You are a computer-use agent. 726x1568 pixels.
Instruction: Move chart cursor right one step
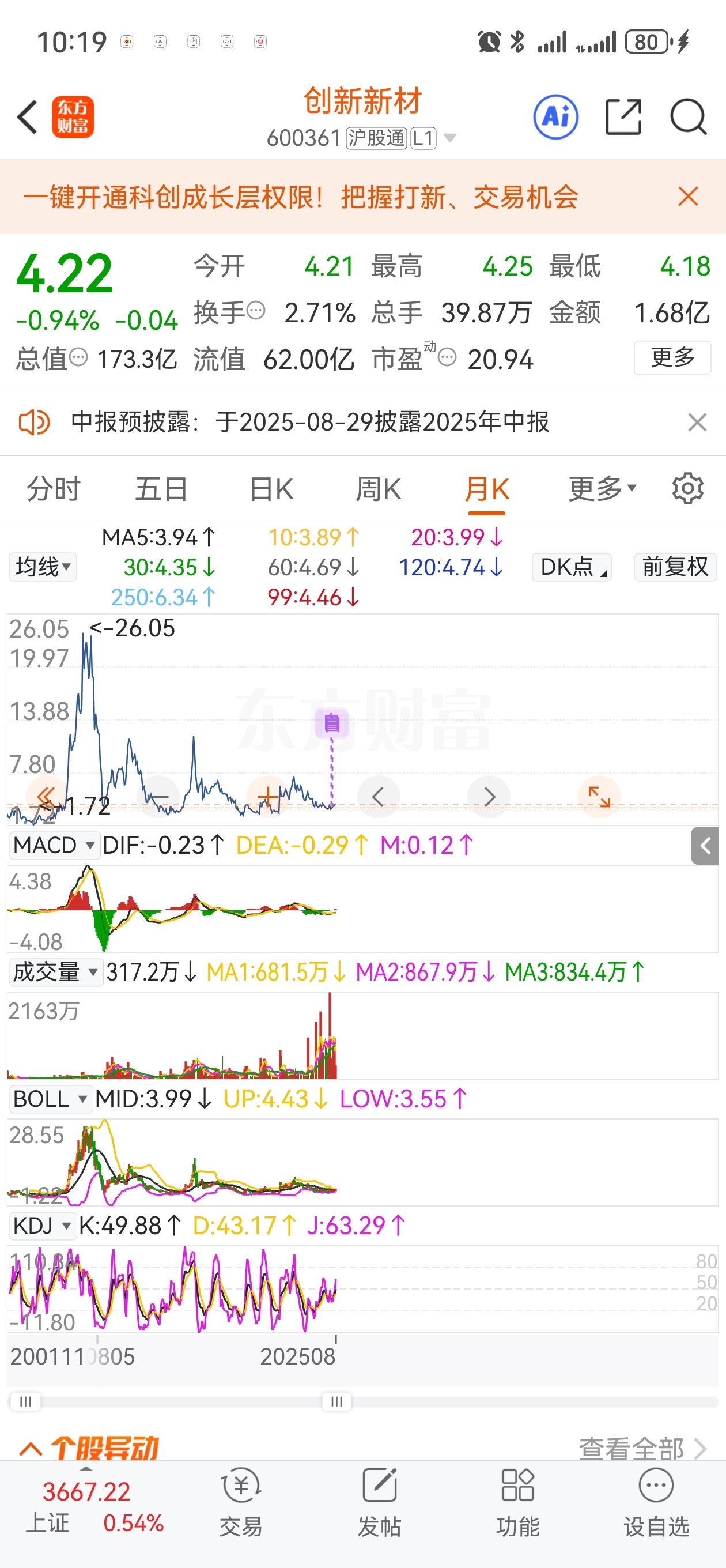pos(489,796)
